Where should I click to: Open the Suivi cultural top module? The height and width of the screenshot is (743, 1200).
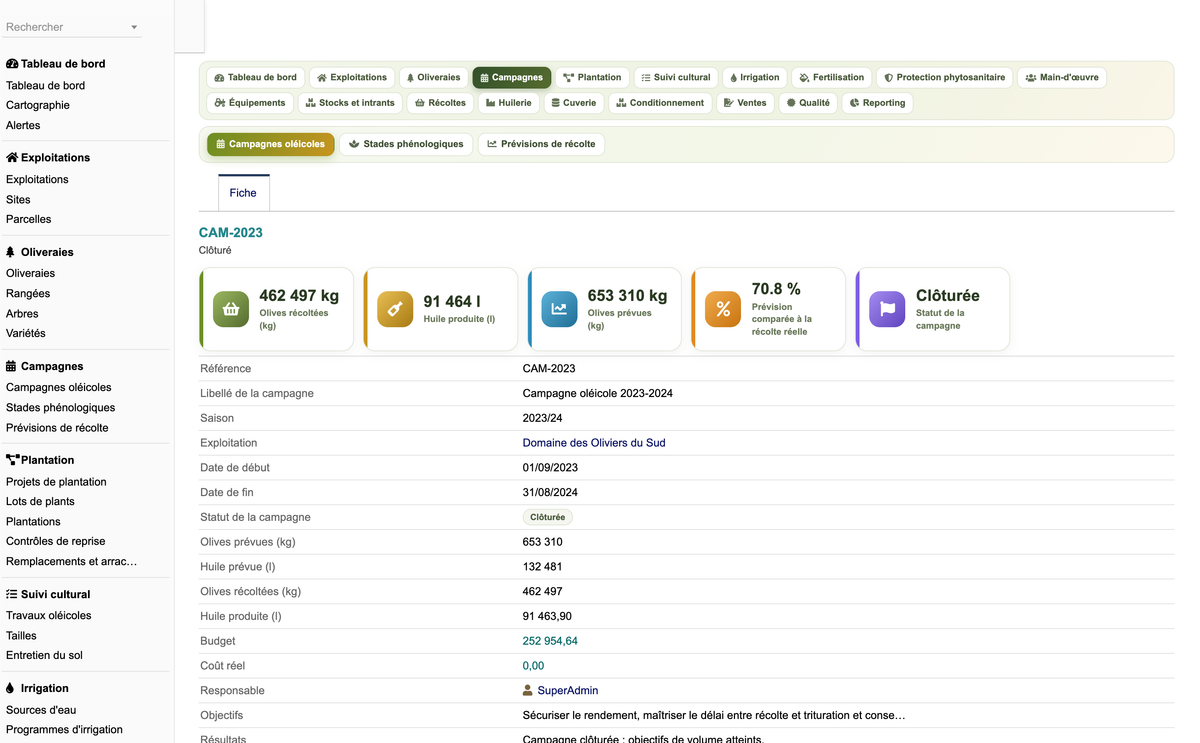click(675, 77)
